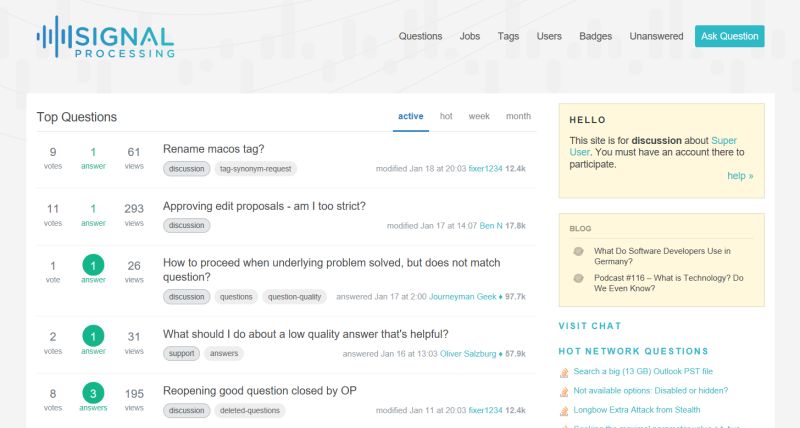The image size is (800, 428).
Task: Open 'Not available options: Disabled or hidden?'
Action: pyautogui.click(x=651, y=391)
